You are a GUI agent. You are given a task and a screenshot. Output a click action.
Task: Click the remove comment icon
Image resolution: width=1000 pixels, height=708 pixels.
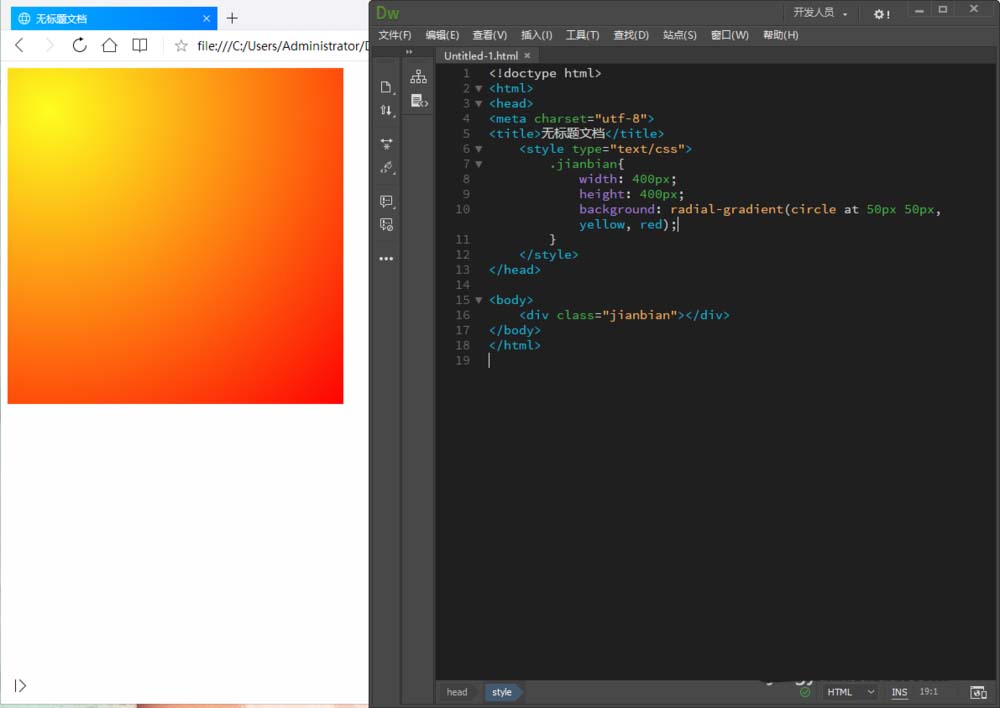coord(387,225)
